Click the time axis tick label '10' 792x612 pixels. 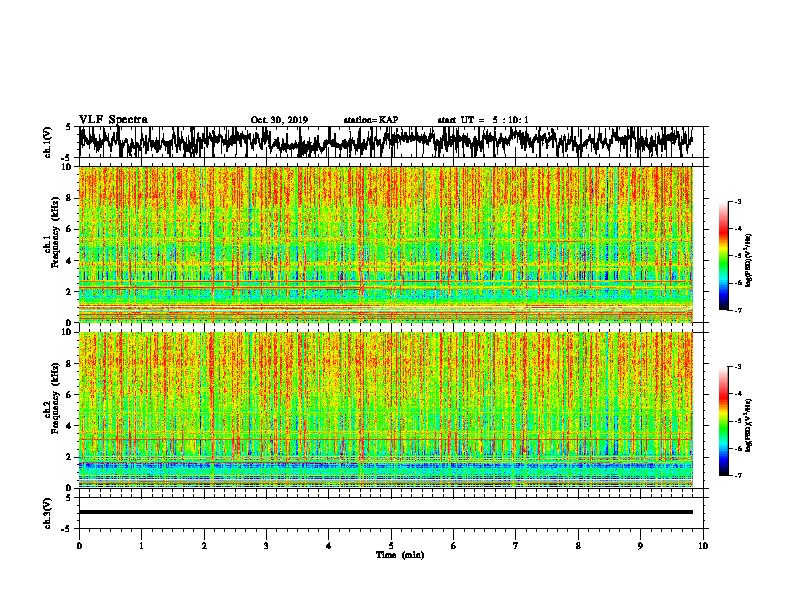tap(703, 545)
